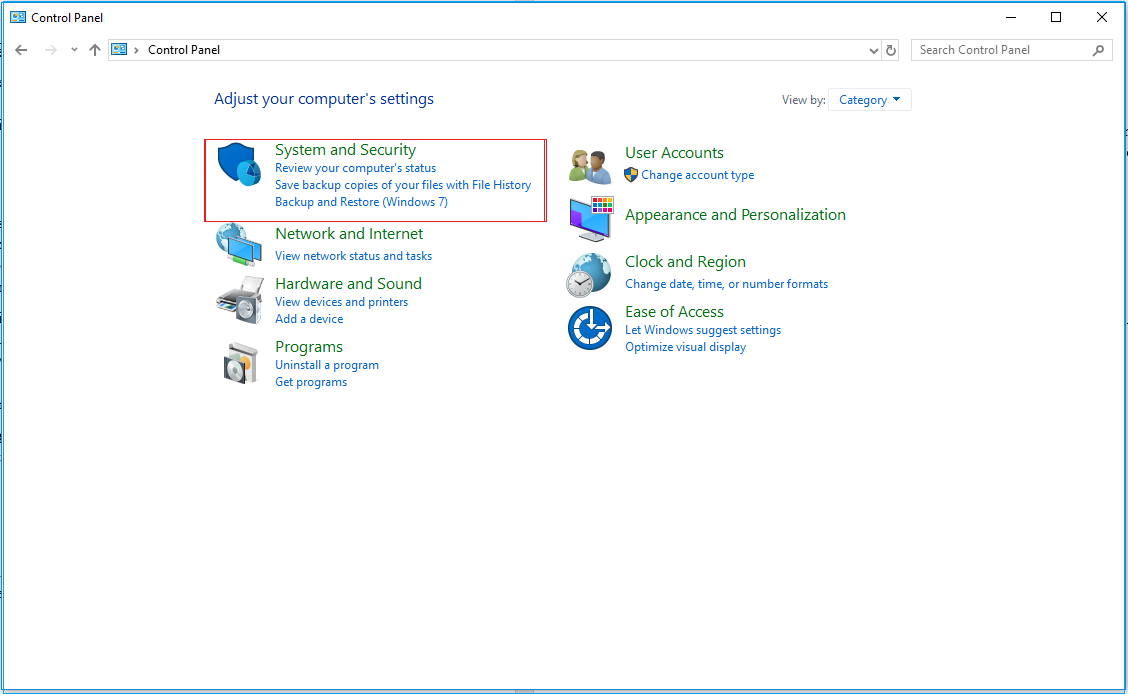This screenshot has height=694, width=1128.
Task: Open Backup and Restore (Windows 7)
Action: (361, 202)
